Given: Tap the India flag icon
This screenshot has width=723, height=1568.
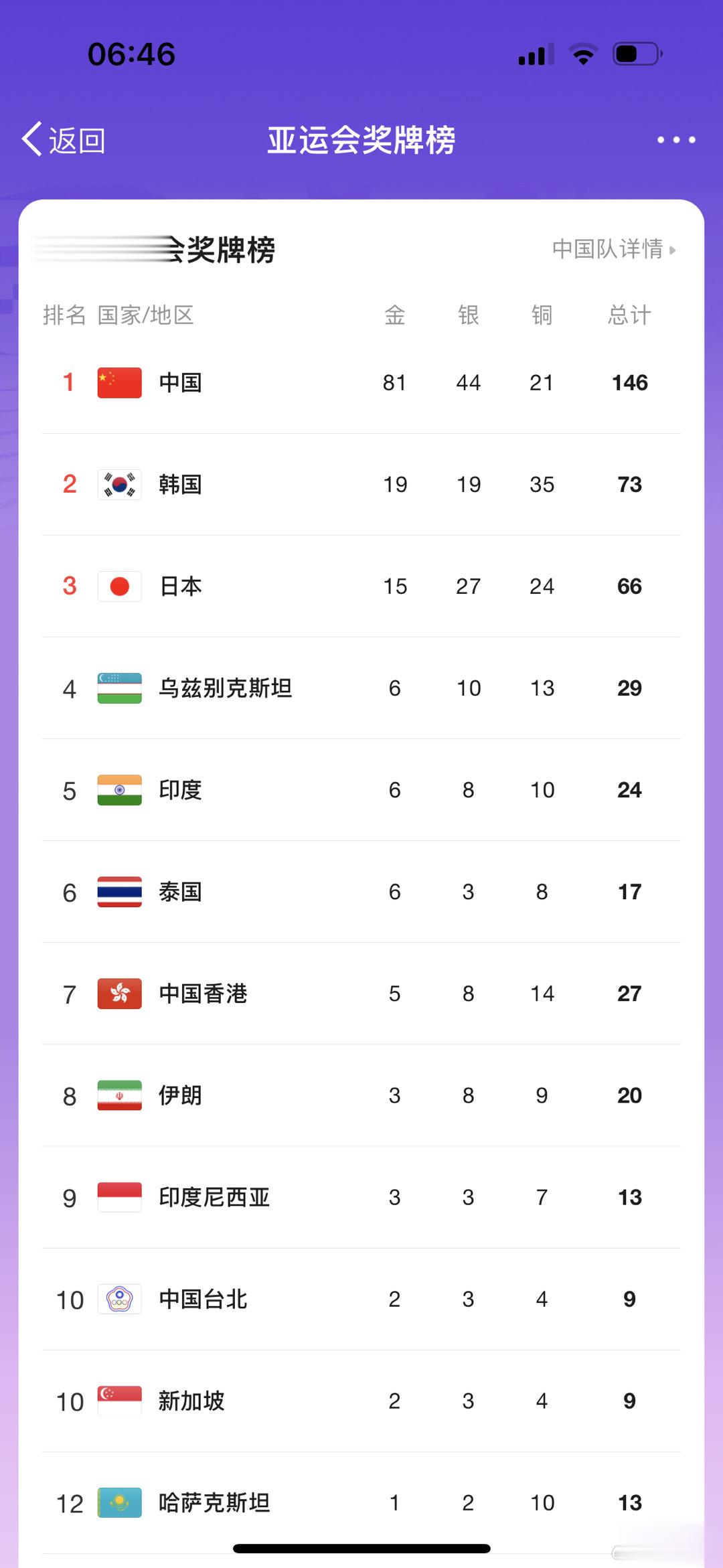Looking at the screenshot, I should tap(119, 789).
